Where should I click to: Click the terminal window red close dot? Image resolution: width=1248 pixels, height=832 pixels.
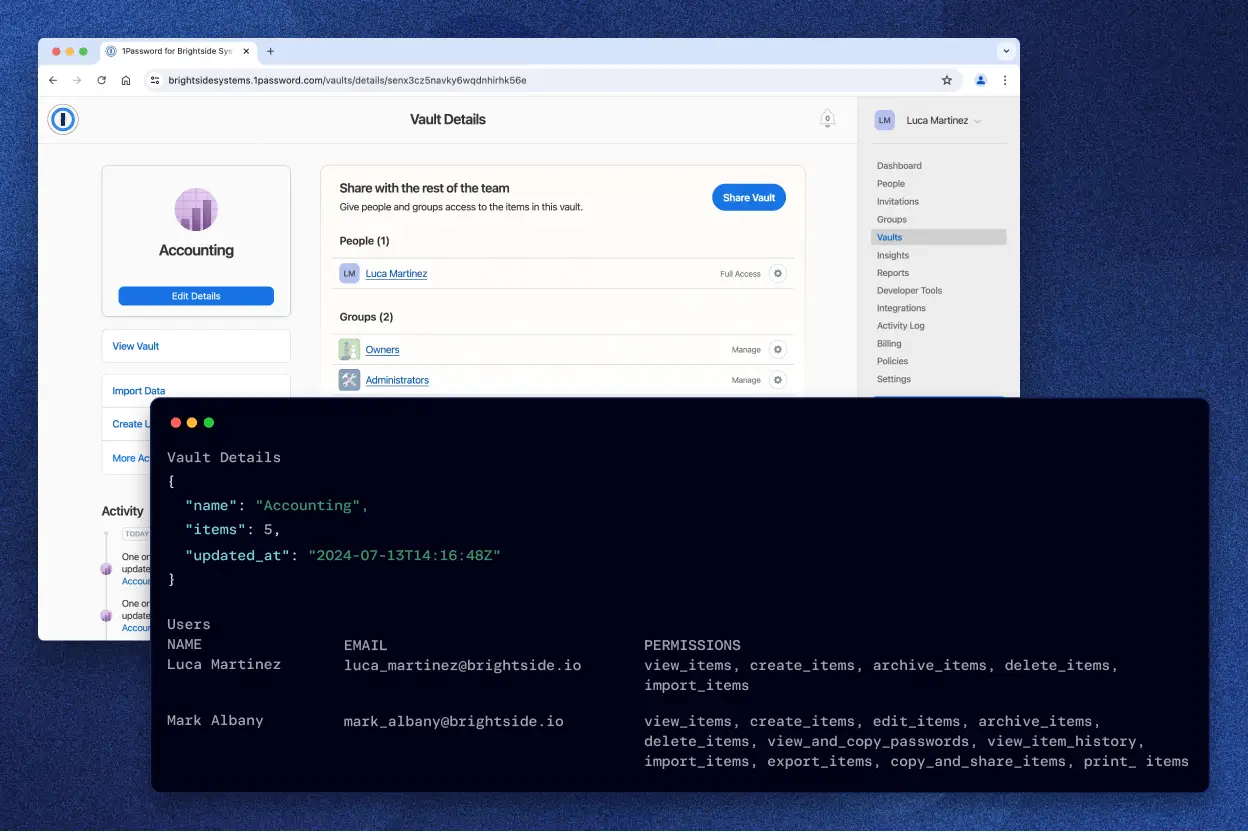click(176, 423)
